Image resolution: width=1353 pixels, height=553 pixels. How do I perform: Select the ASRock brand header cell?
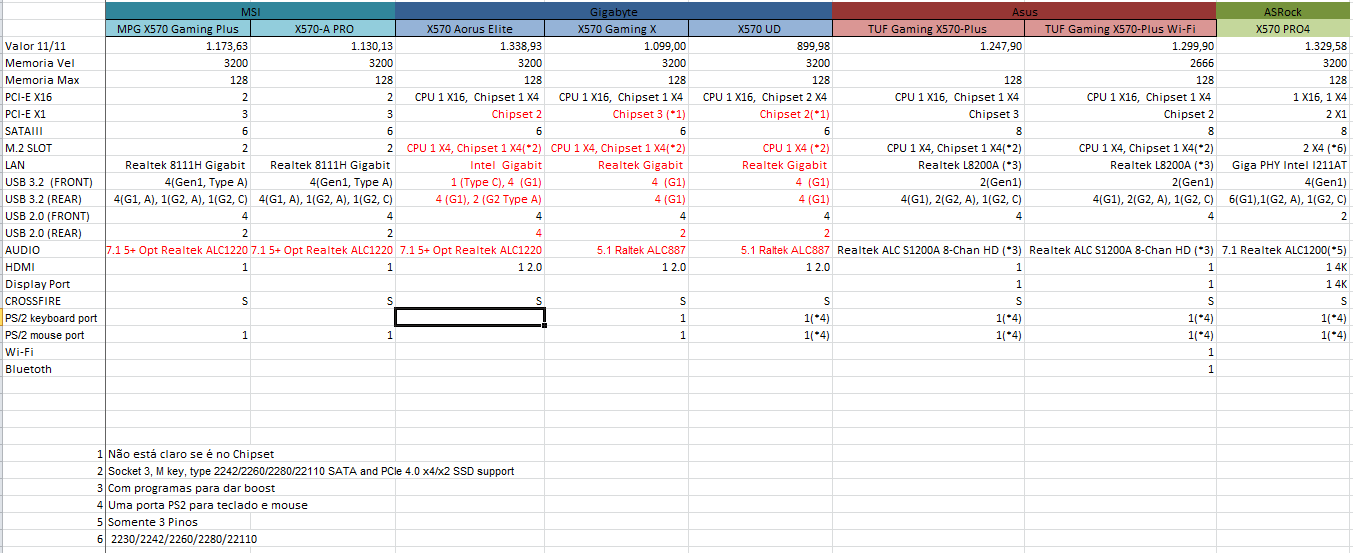[x=1284, y=11]
